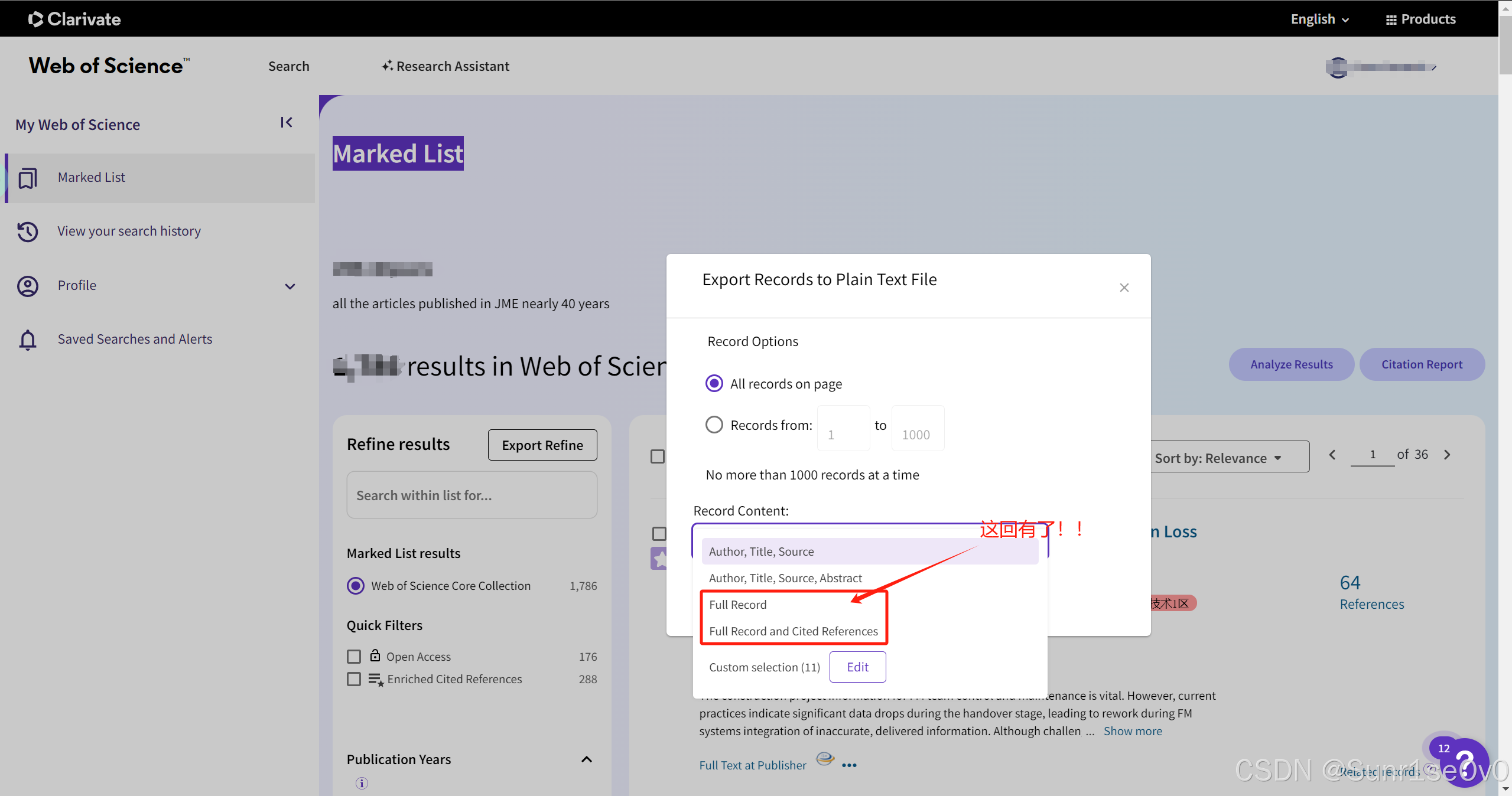Choose Full Record from content options
Viewport: 1512px width, 796px height.
737,605
